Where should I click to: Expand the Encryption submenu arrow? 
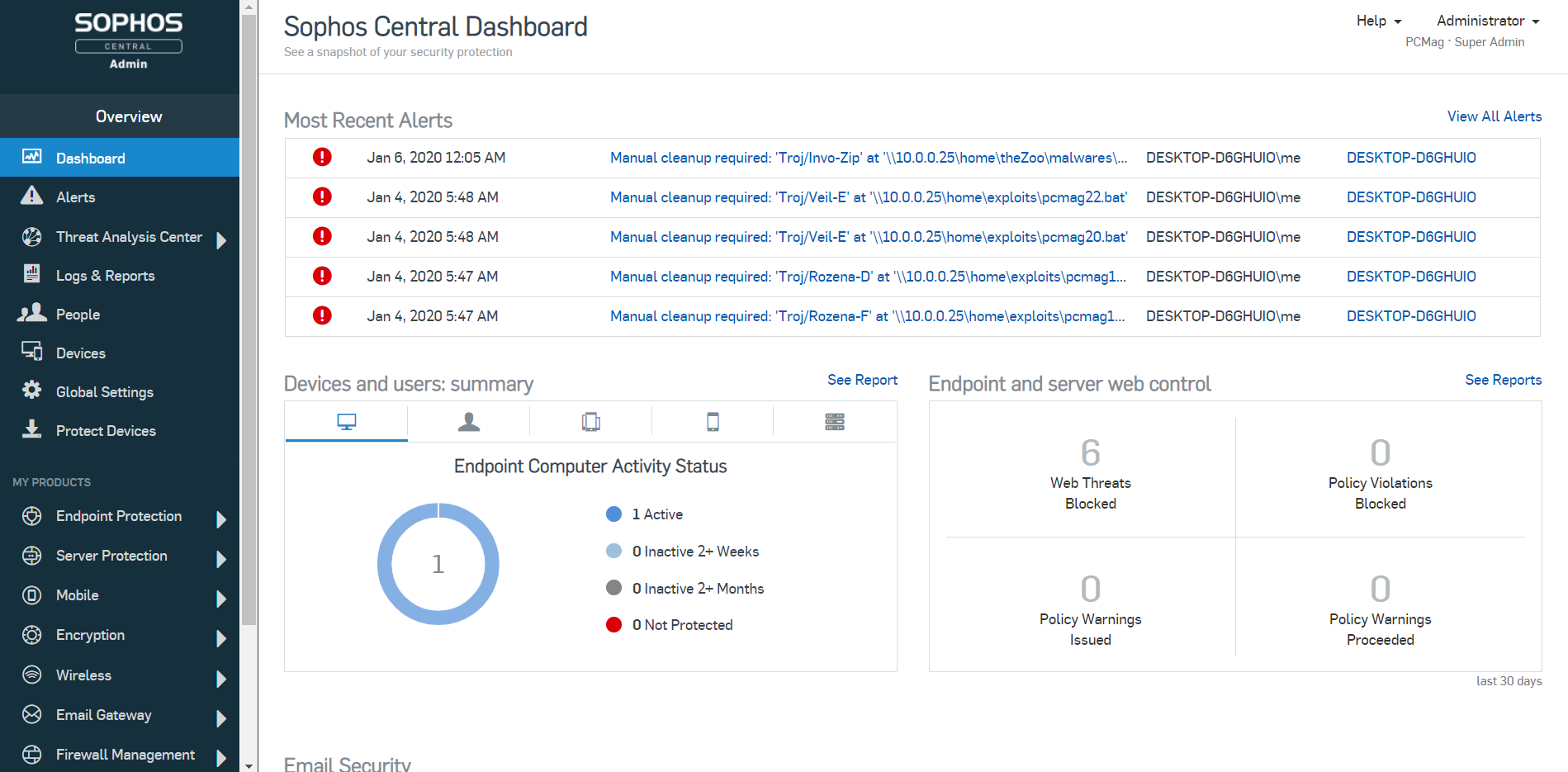pyautogui.click(x=221, y=638)
